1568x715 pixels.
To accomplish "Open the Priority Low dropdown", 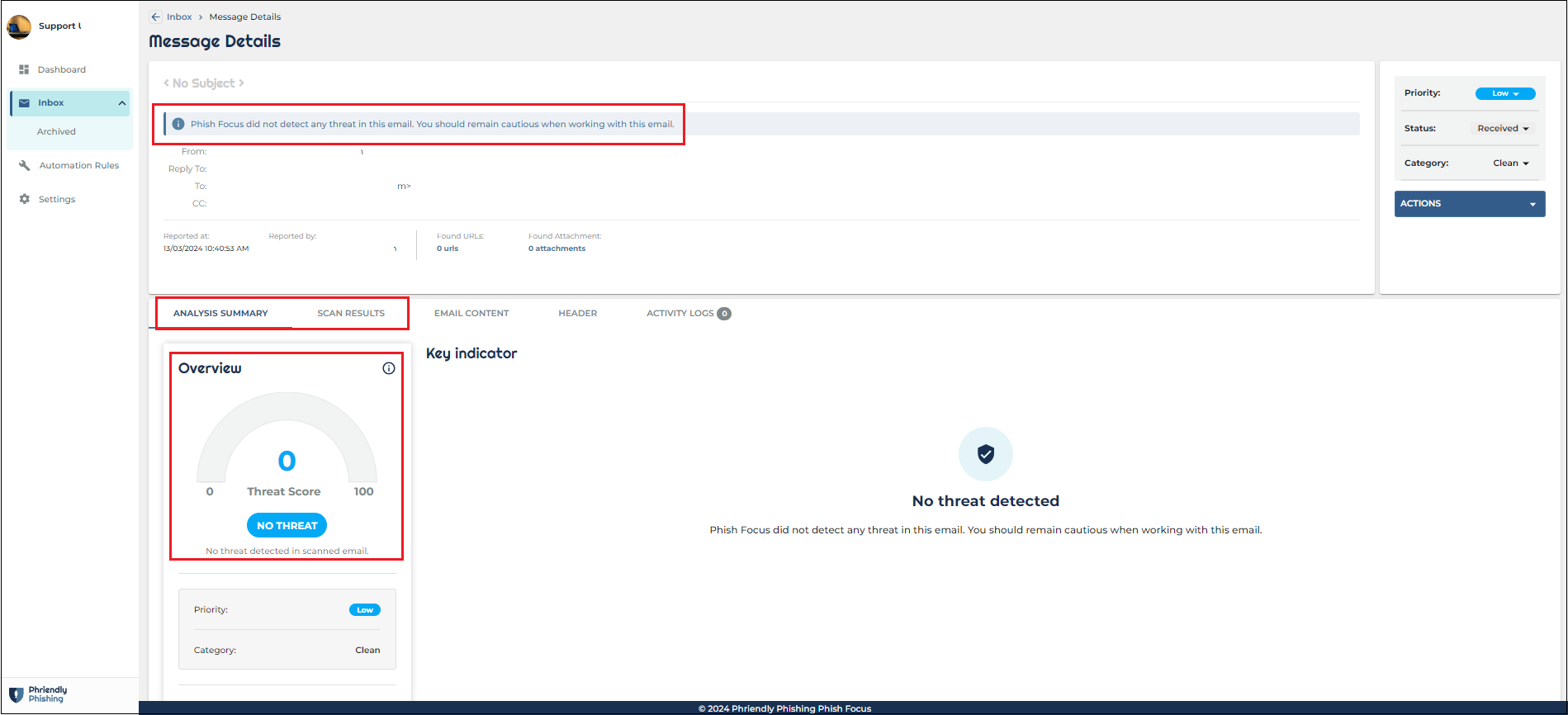I will point(1505,93).
